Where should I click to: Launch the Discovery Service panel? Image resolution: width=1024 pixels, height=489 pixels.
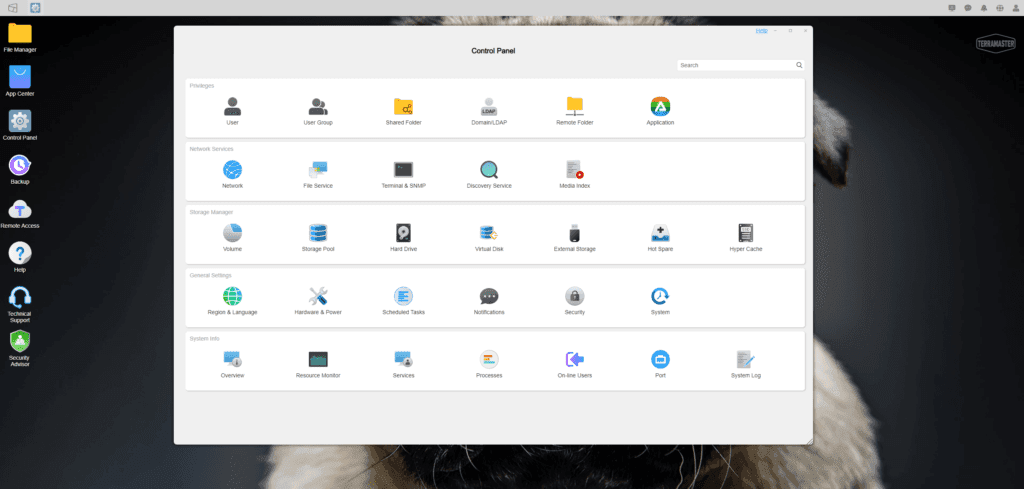[489, 170]
